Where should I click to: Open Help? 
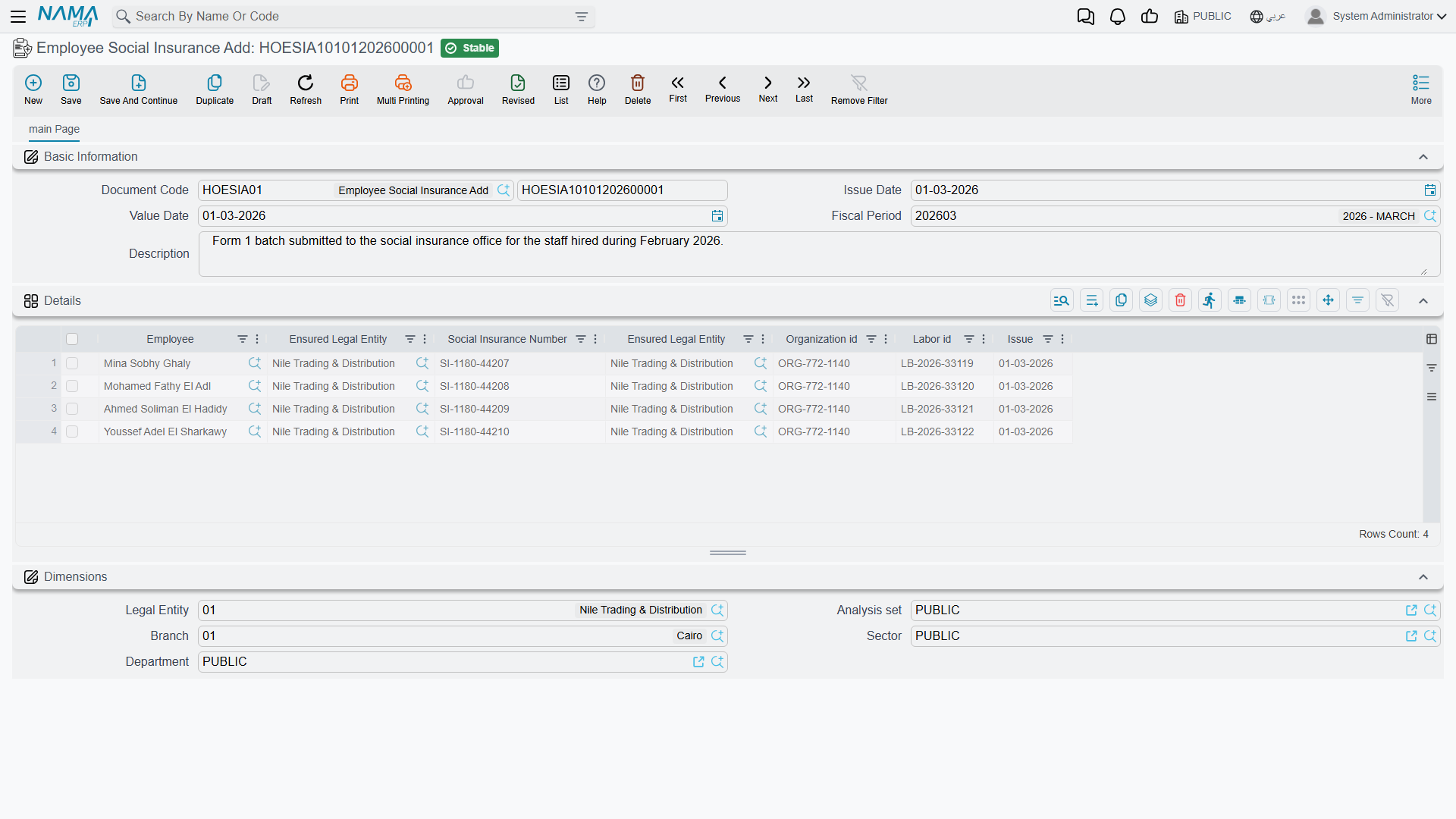(x=597, y=89)
